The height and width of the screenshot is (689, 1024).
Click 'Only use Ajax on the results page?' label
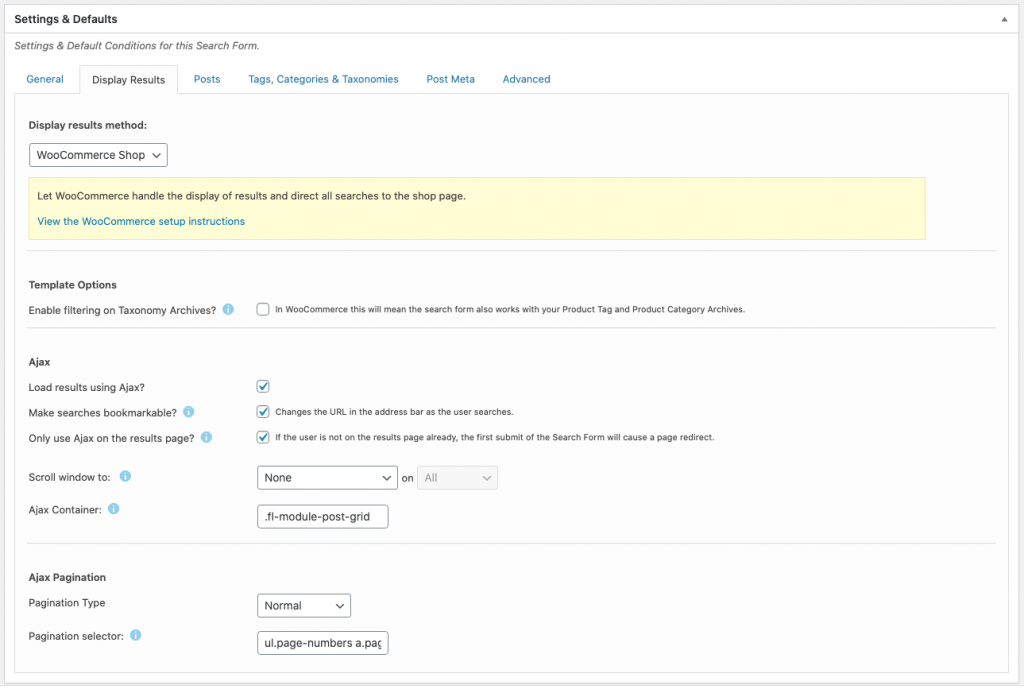(112, 438)
